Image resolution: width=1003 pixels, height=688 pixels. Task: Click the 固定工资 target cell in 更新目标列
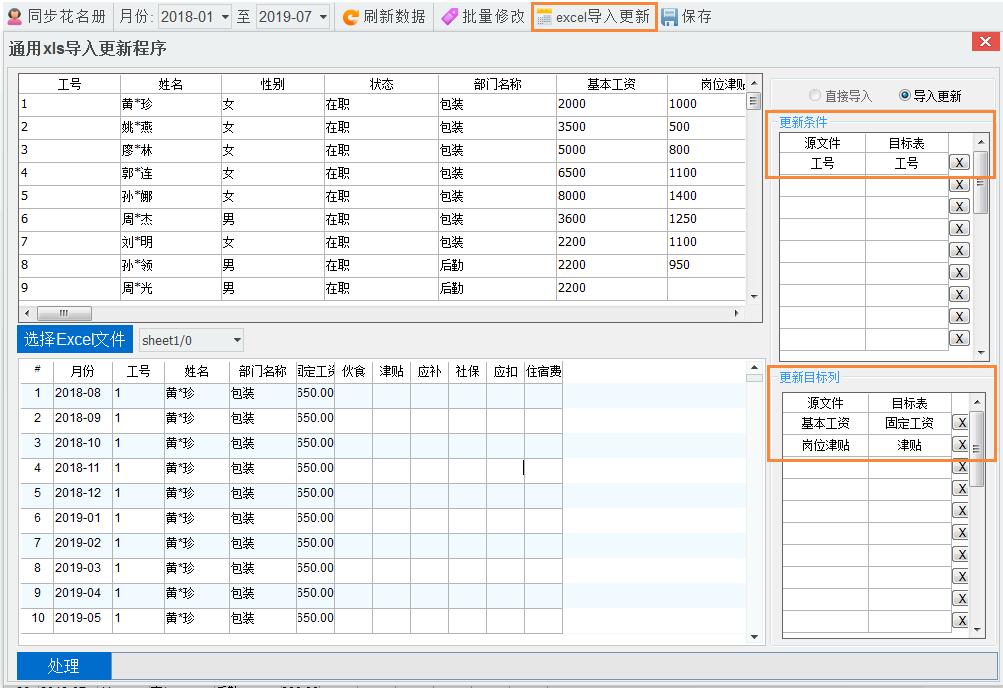[909, 423]
